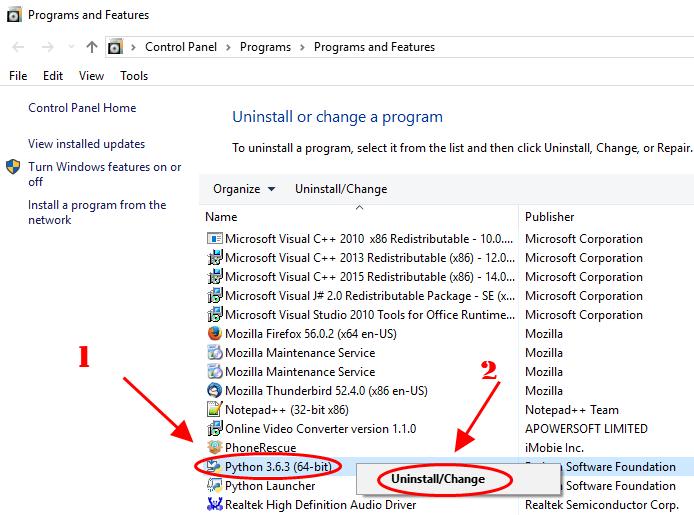The width and height of the screenshot is (694, 515).
Task: Click Uninstall/Change in the toolbar
Action: (x=341, y=189)
